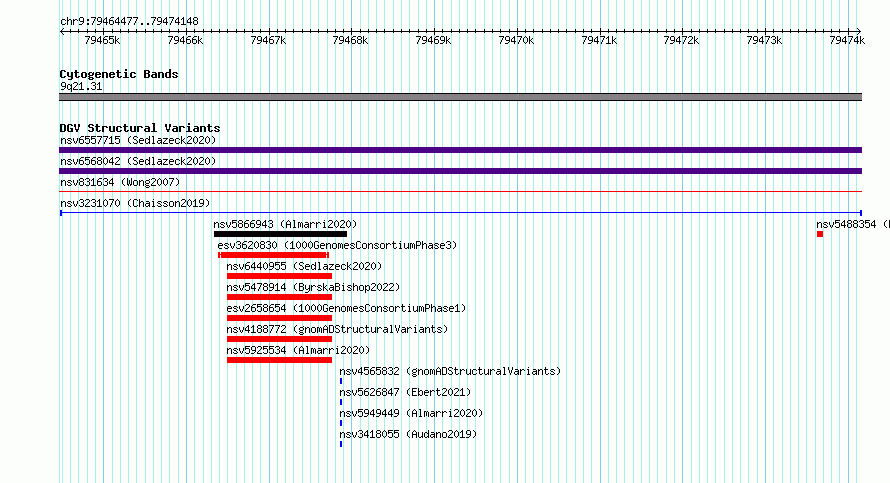Click the 79466k ruler tick label
Image resolution: width=890 pixels, height=483 pixels.
[x=185, y=40]
